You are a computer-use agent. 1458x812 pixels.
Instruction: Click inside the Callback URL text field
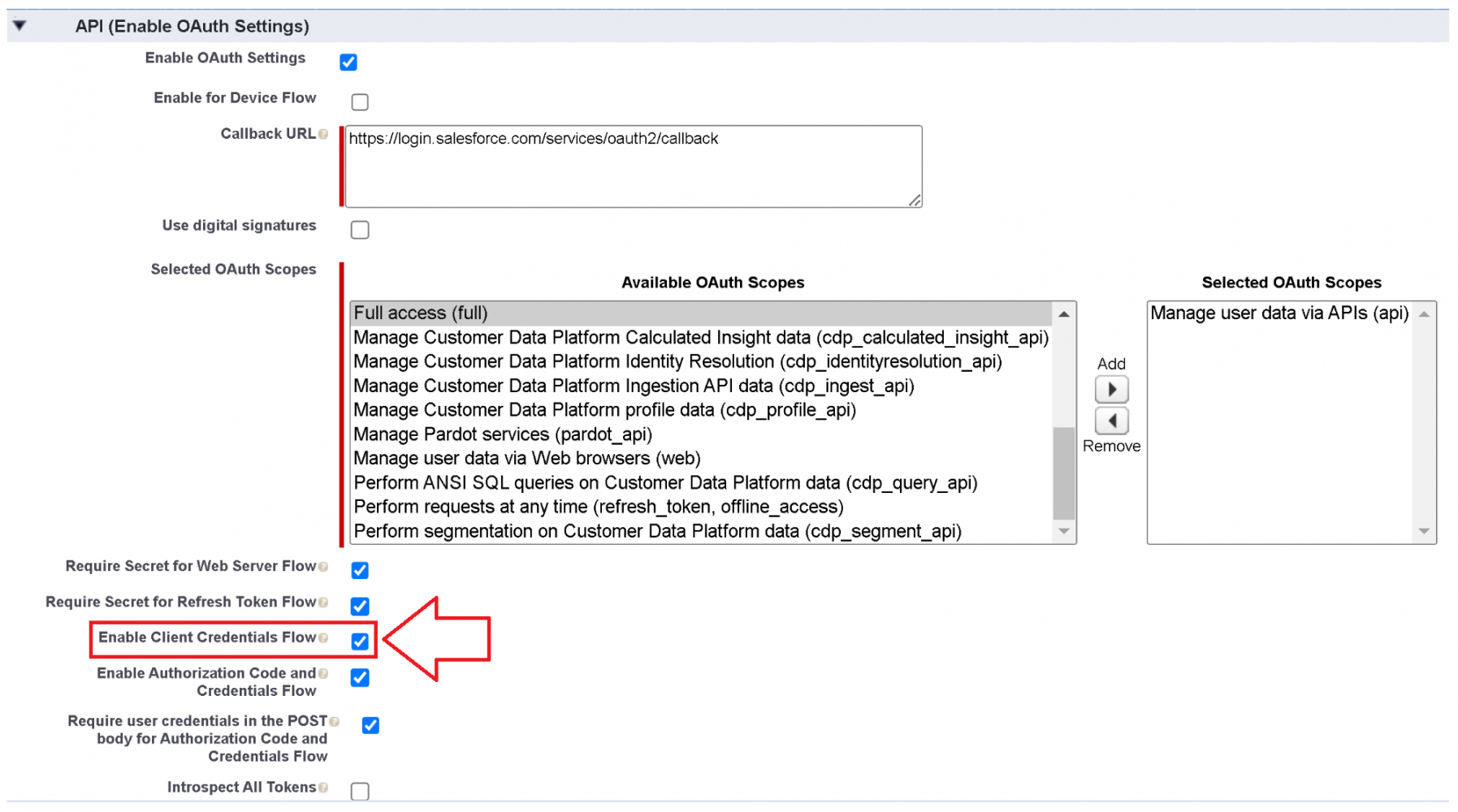[633, 166]
